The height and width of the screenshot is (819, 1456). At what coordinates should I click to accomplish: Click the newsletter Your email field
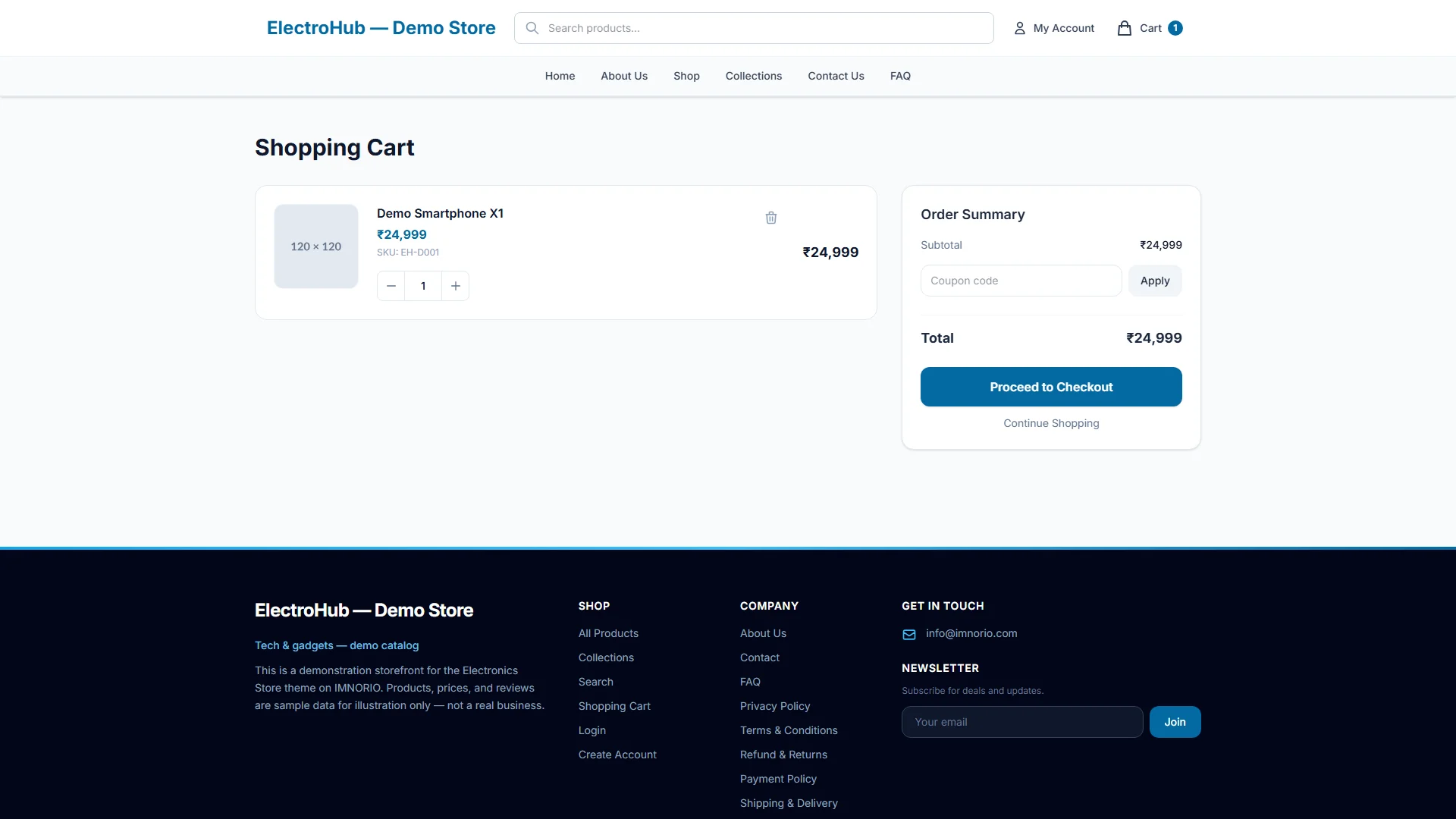[1022, 722]
